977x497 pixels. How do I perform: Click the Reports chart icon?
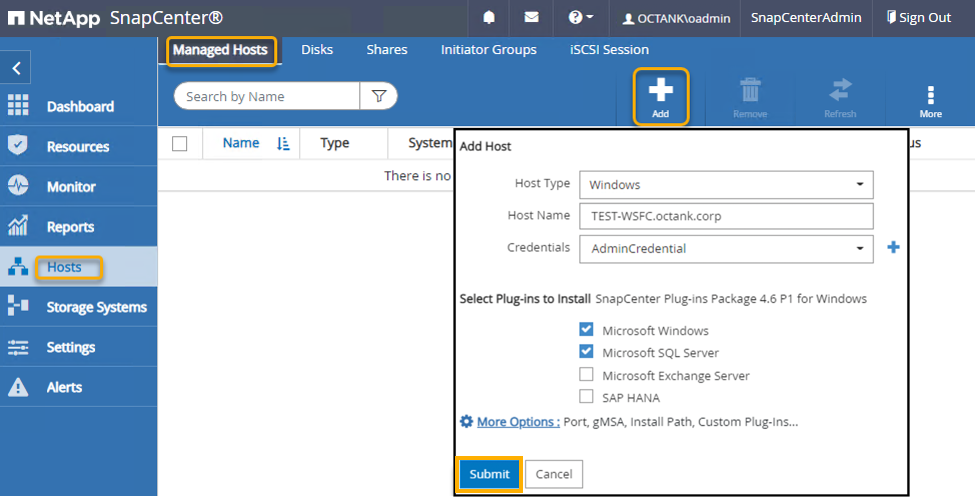pyautogui.click(x=17, y=225)
